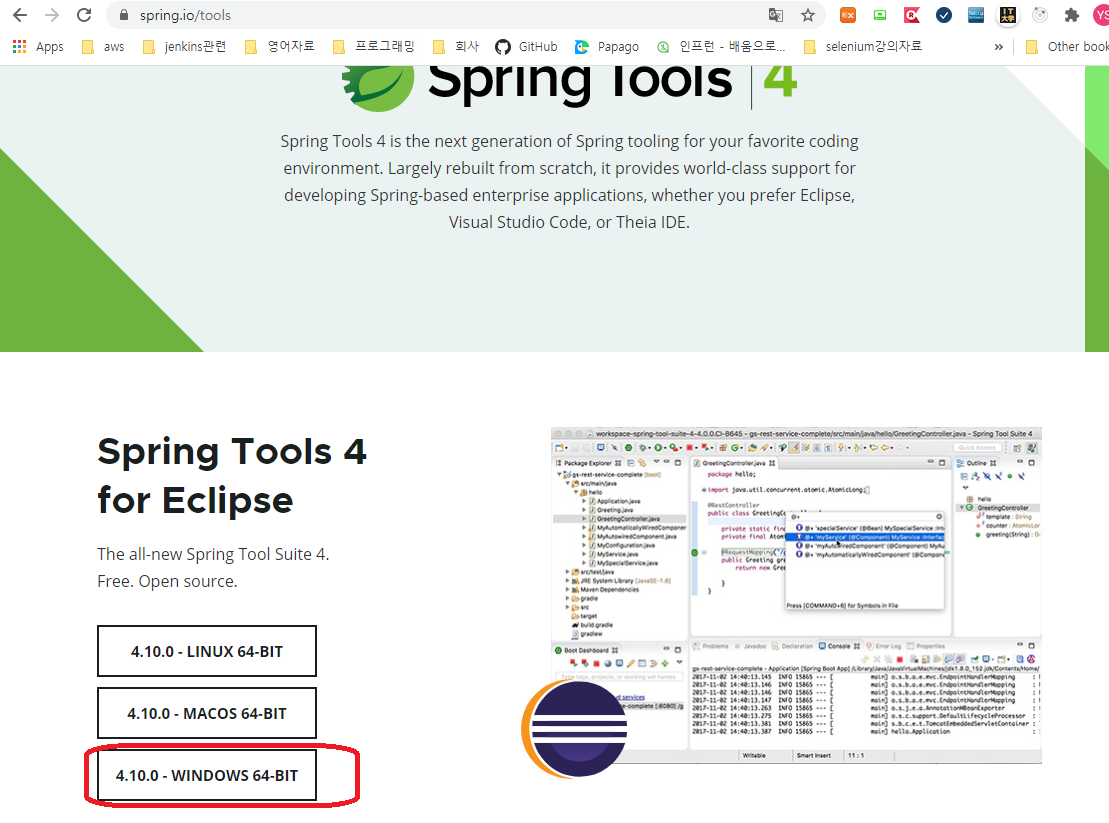The width and height of the screenshot is (1109, 823).
Task: Open the blue dictionary extension icon
Action: [976, 15]
